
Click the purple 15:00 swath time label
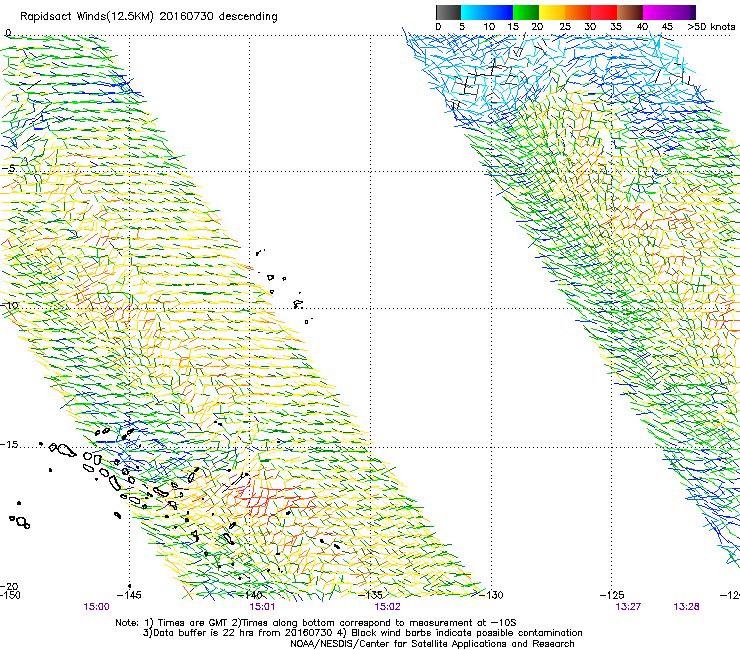[x=96, y=607]
